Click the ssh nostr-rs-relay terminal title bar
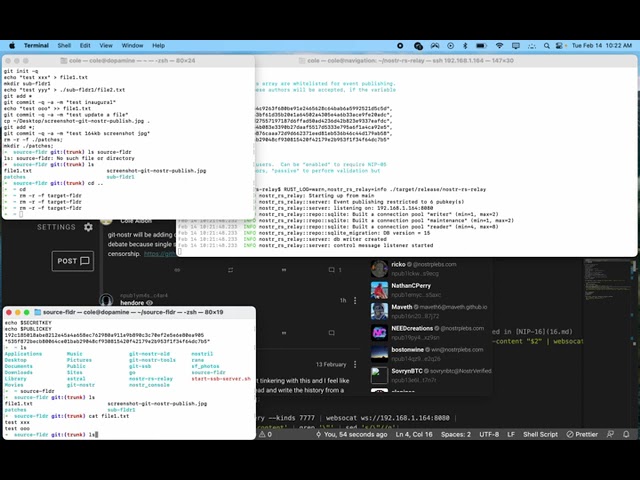Image resolution: width=640 pixels, height=480 pixels. pyautogui.click(x=410, y=60)
